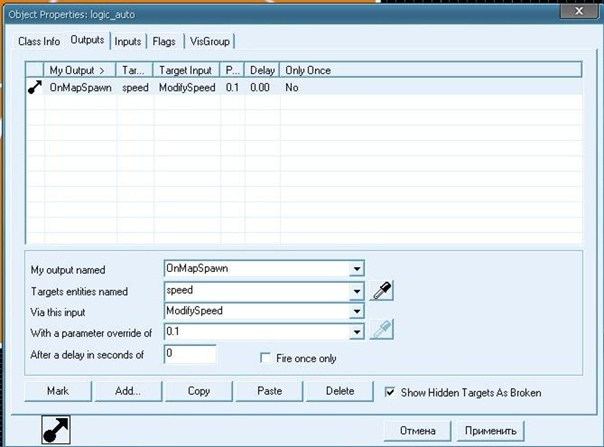Viewport: 604px width, 447px height.
Task: Click the Tar... column header
Action: 134,71
